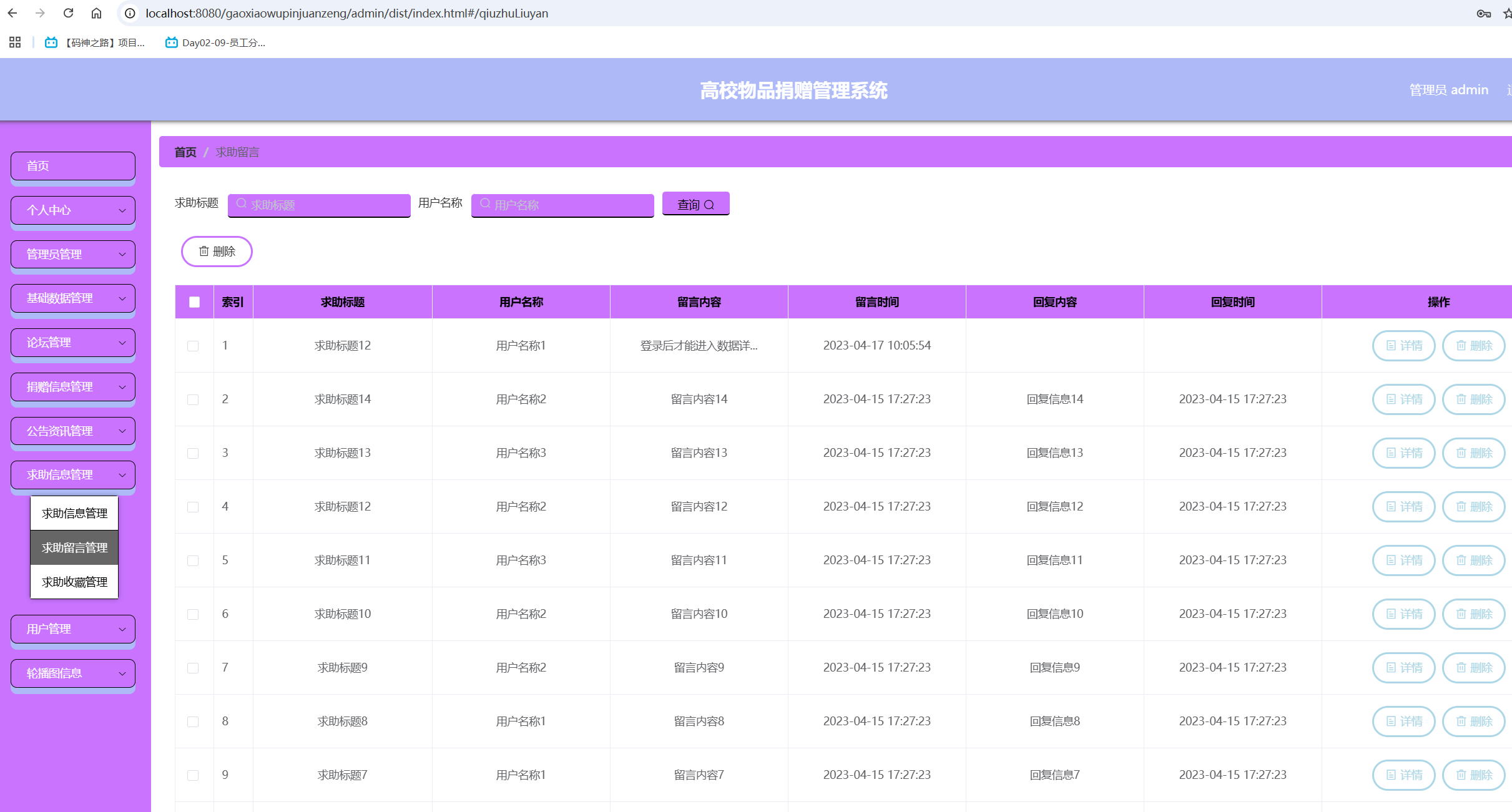Check the row 6 checkbox for 求助标题10

193,614
